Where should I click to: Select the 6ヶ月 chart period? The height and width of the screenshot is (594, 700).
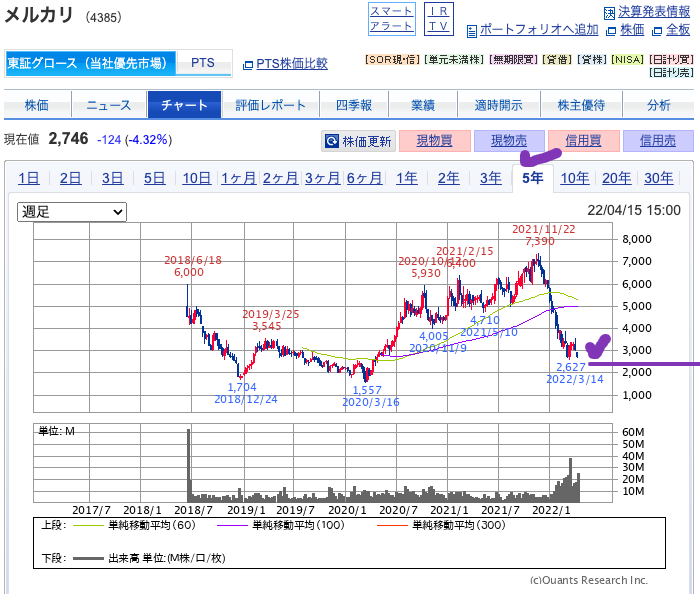(364, 179)
